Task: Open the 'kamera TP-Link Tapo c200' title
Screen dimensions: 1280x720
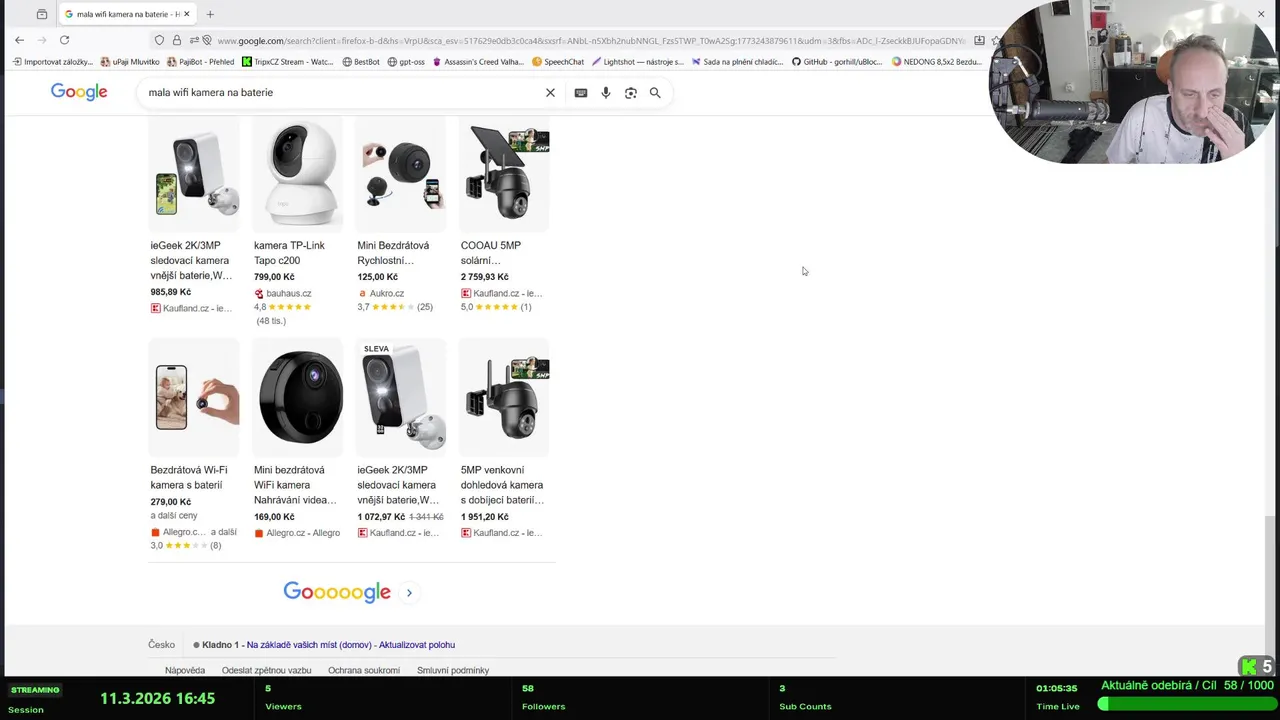Action: pyautogui.click(x=289, y=253)
